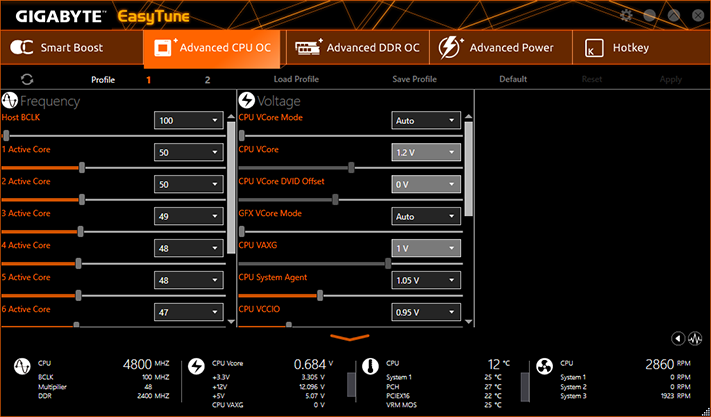
Task: Click the orange chevron expander below panels
Action: (350, 337)
